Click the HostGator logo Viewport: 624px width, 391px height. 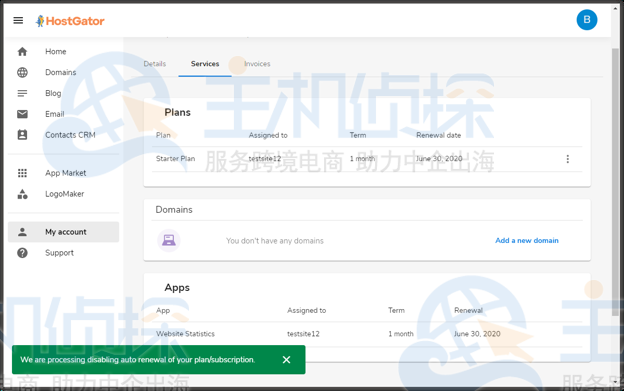coord(70,21)
